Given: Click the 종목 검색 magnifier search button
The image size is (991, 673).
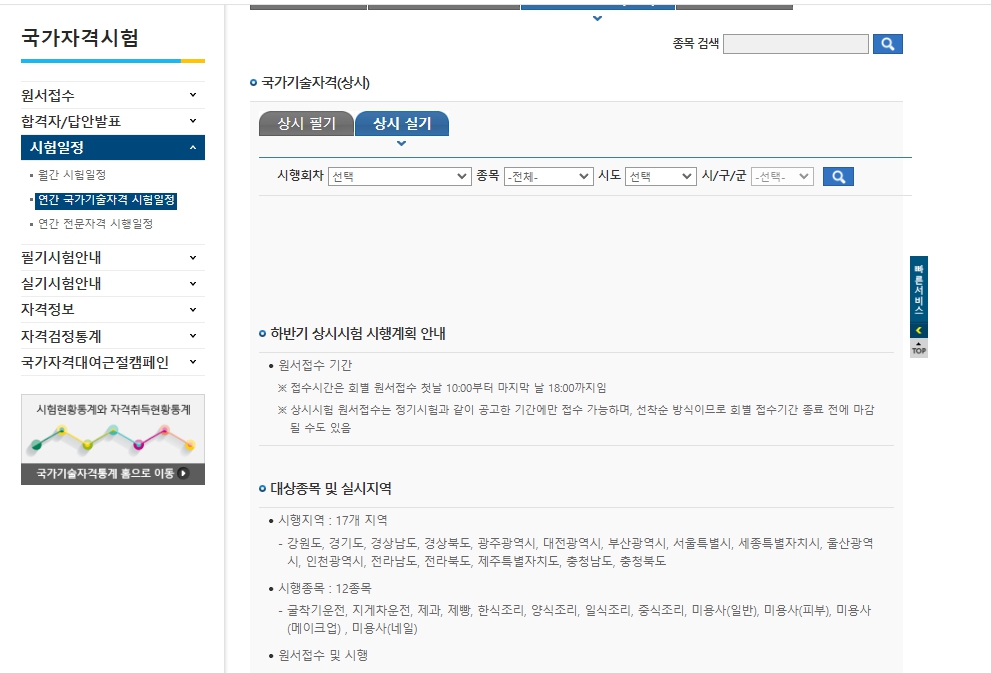Looking at the screenshot, I should click(887, 44).
